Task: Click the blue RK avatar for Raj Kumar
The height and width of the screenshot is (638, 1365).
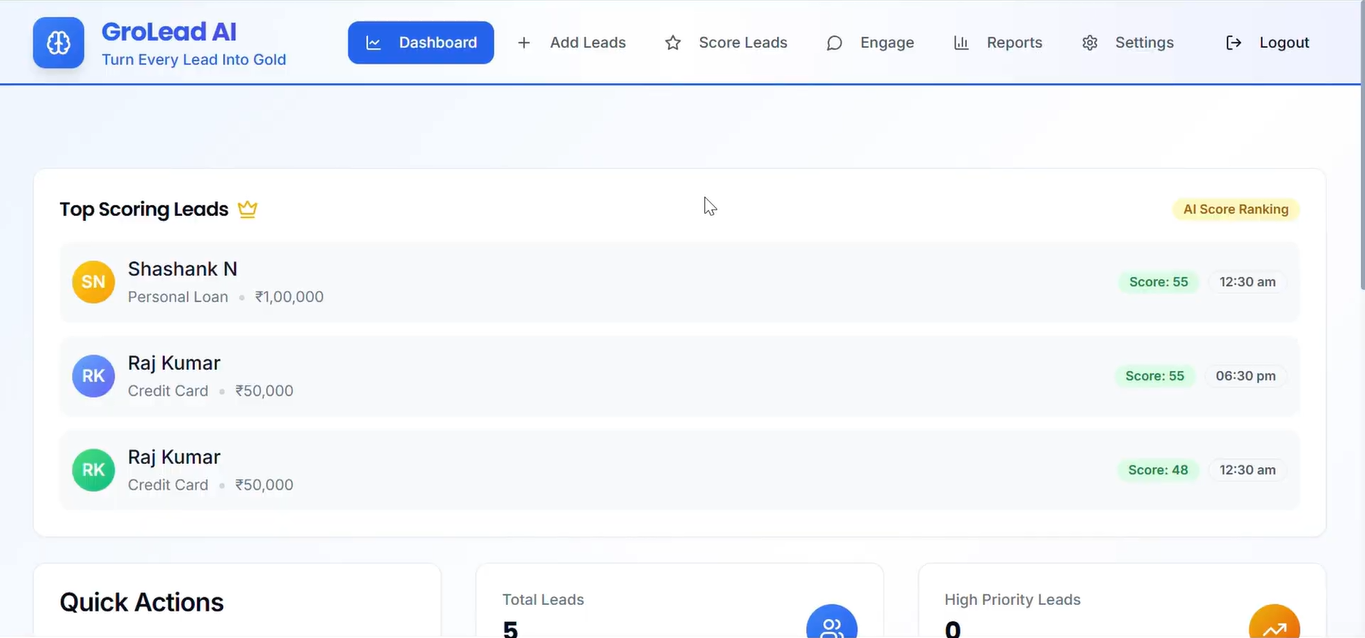Action: pyautogui.click(x=93, y=376)
